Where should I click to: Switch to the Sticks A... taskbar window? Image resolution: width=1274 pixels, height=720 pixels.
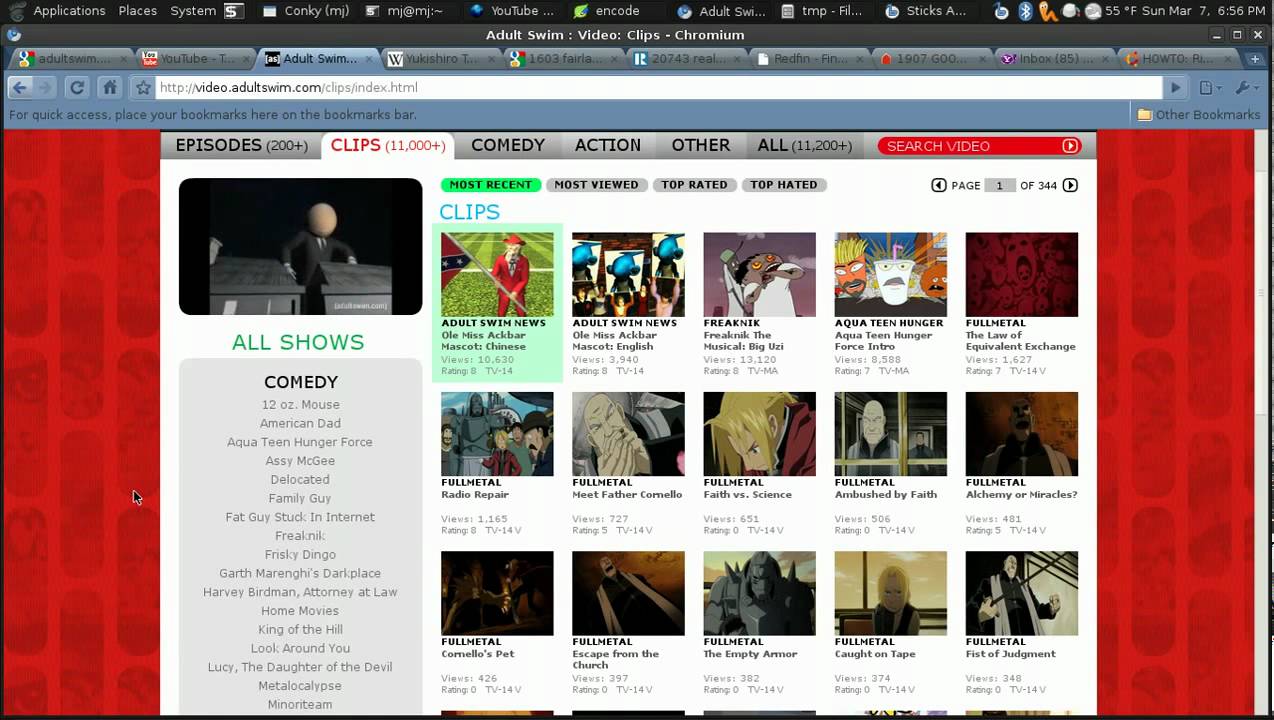pos(926,11)
